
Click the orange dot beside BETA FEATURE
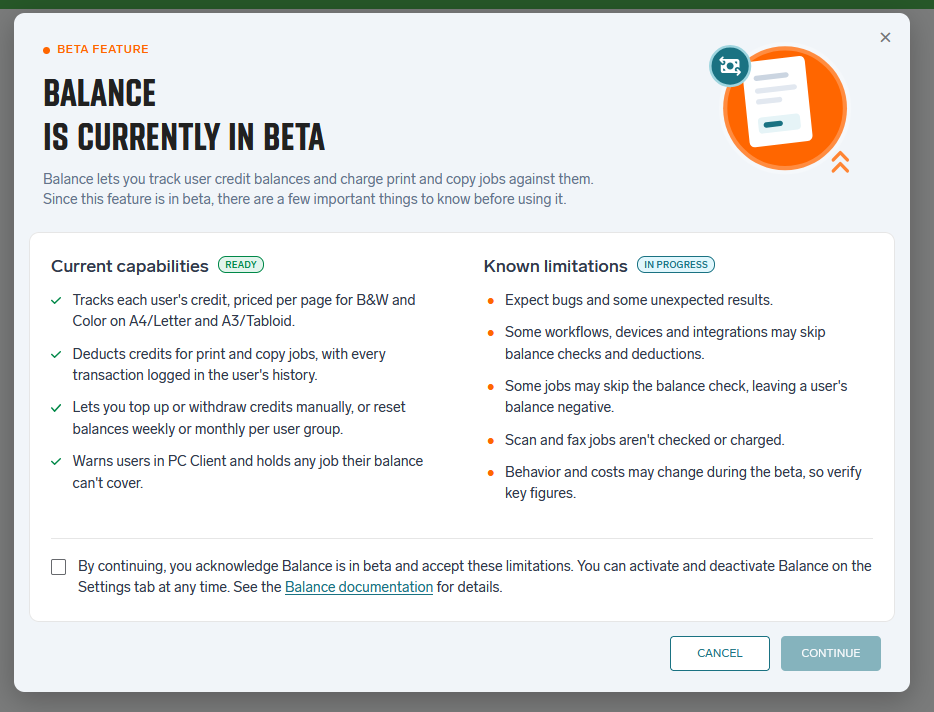46,50
